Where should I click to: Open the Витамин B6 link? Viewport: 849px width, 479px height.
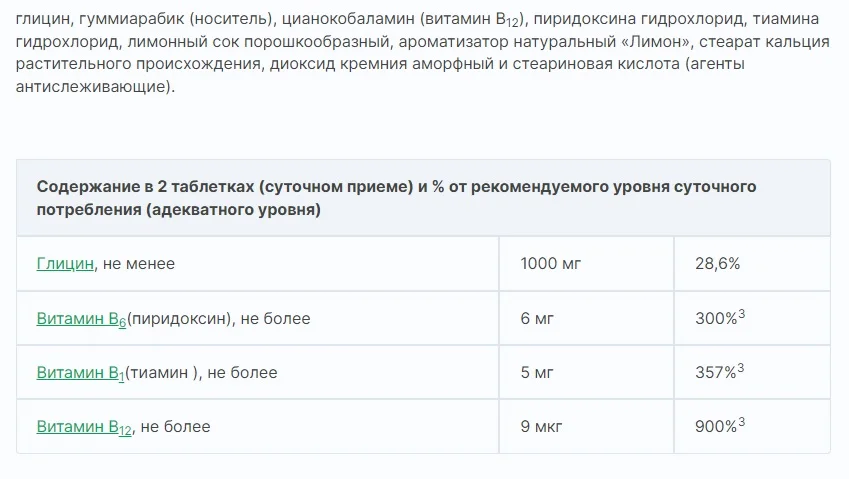80,319
